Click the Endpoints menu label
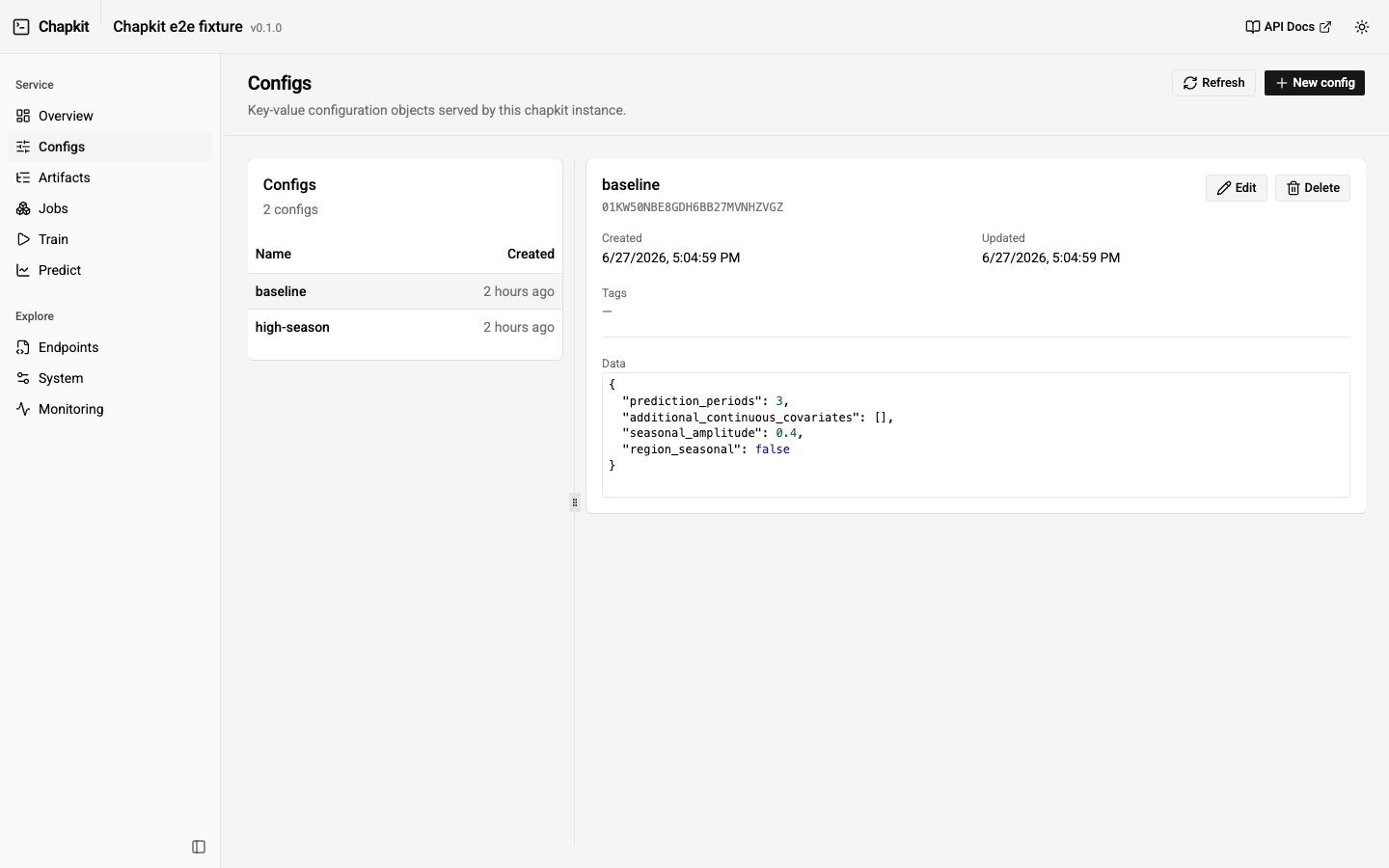1389x868 pixels. 68,347
